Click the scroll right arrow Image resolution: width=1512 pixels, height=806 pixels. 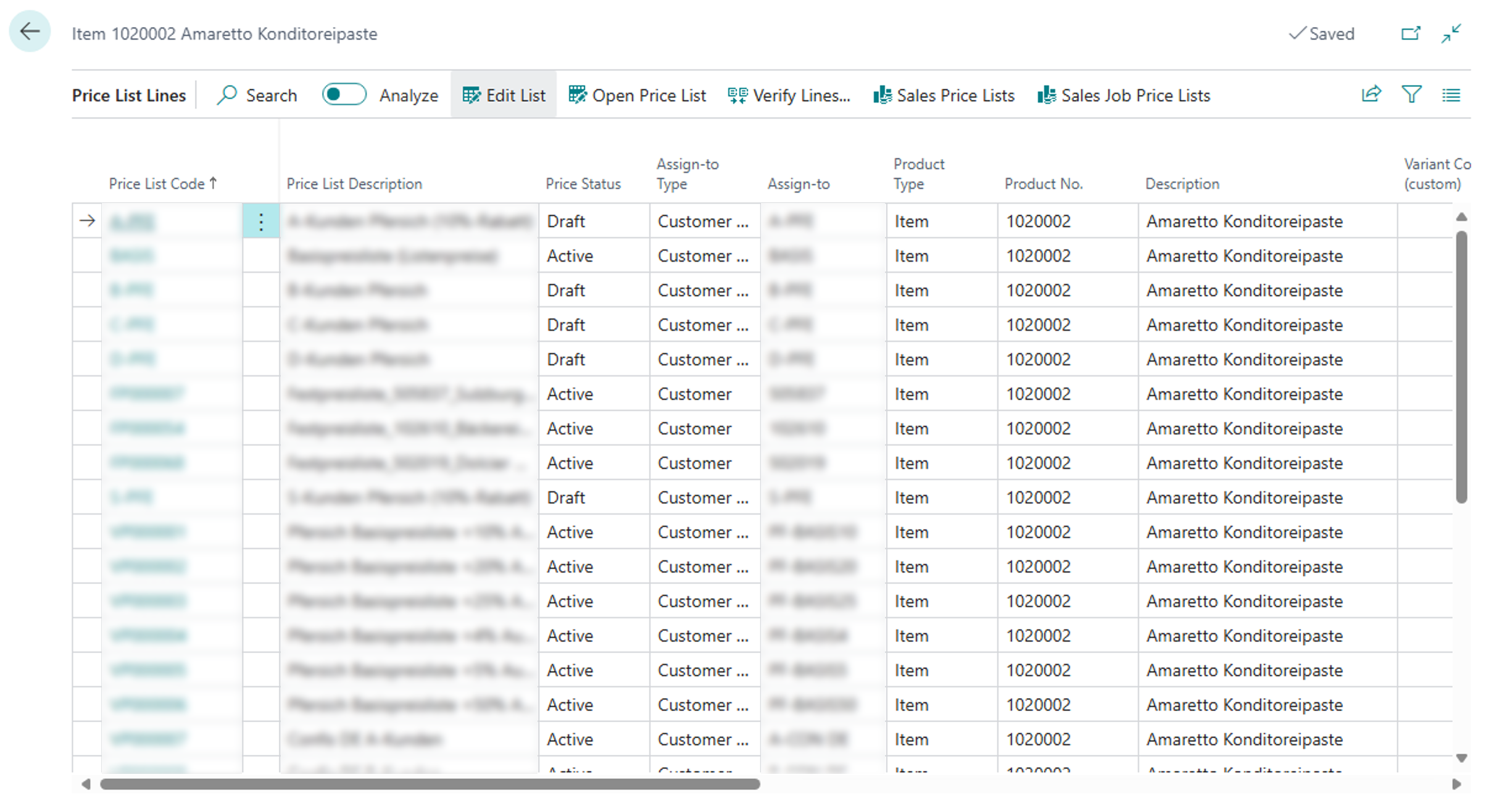[x=1456, y=784]
